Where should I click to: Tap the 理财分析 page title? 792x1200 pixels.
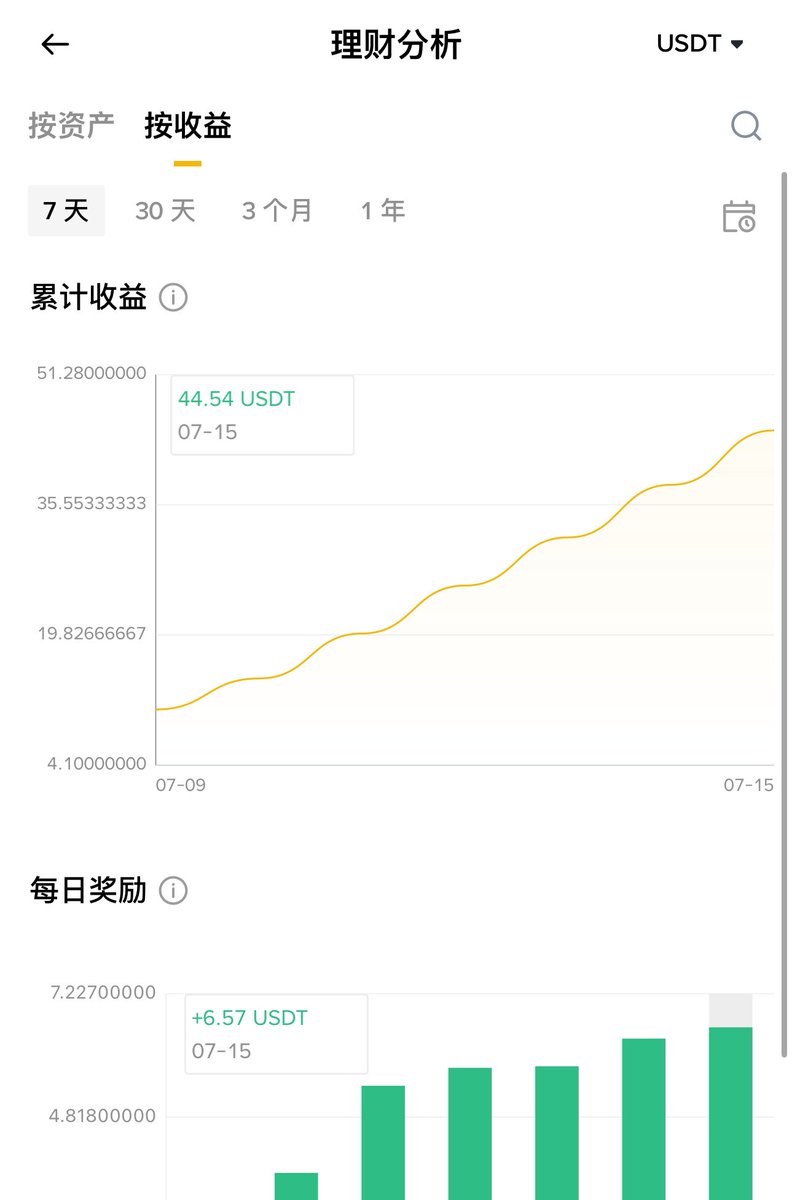tap(396, 45)
